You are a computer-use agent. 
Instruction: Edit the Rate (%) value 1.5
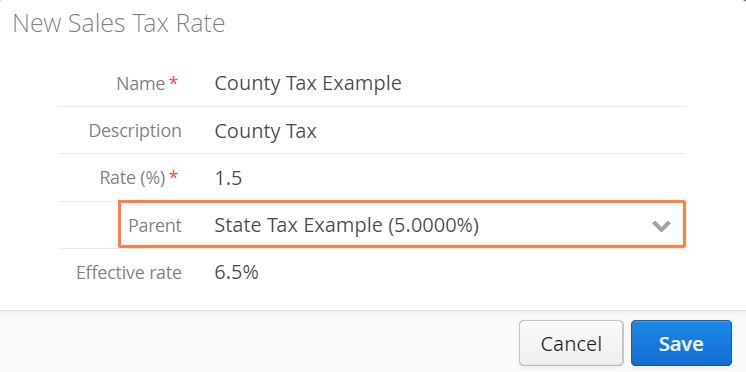(x=447, y=178)
